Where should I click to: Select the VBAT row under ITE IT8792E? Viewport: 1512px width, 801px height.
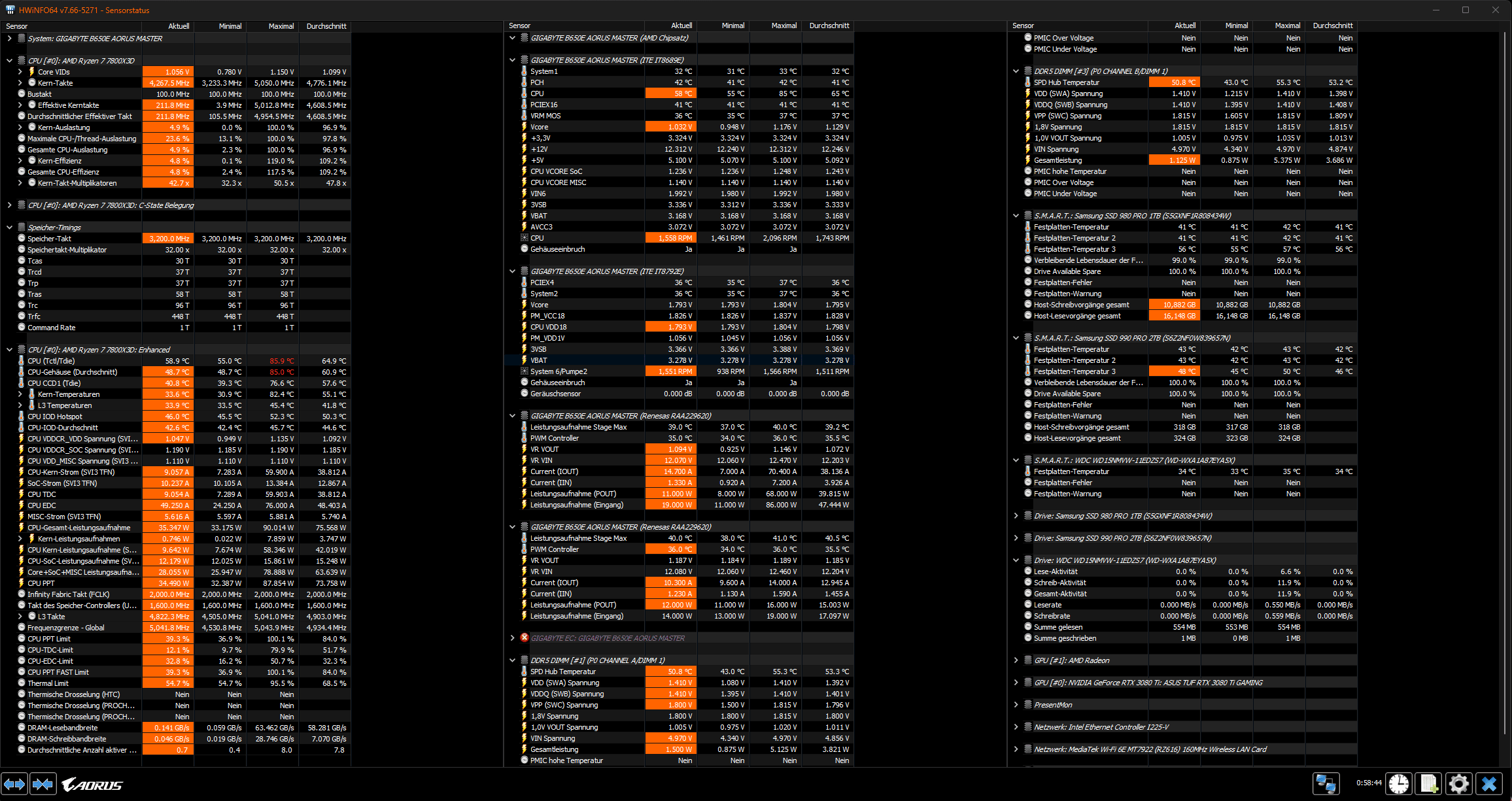(x=679, y=360)
